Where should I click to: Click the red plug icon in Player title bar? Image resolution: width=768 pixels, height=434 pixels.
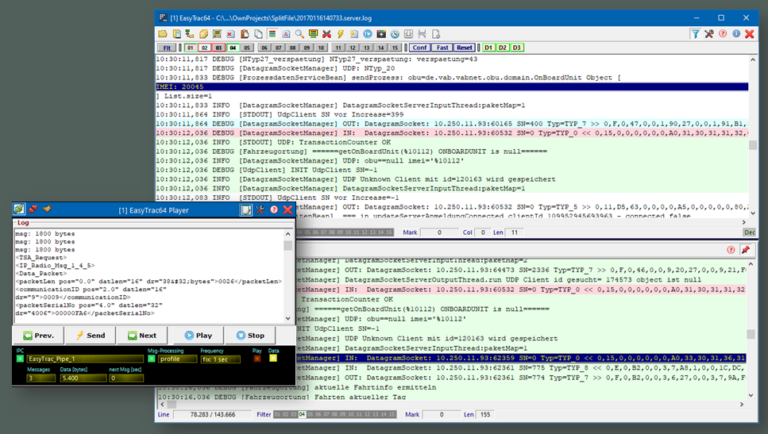coord(32,209)
